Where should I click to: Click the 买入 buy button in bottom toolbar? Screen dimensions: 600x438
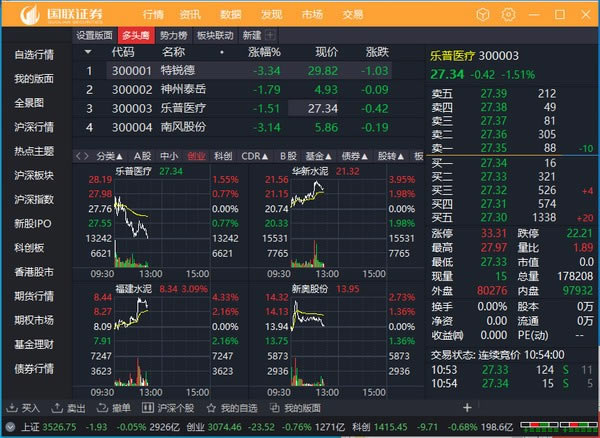24,408
